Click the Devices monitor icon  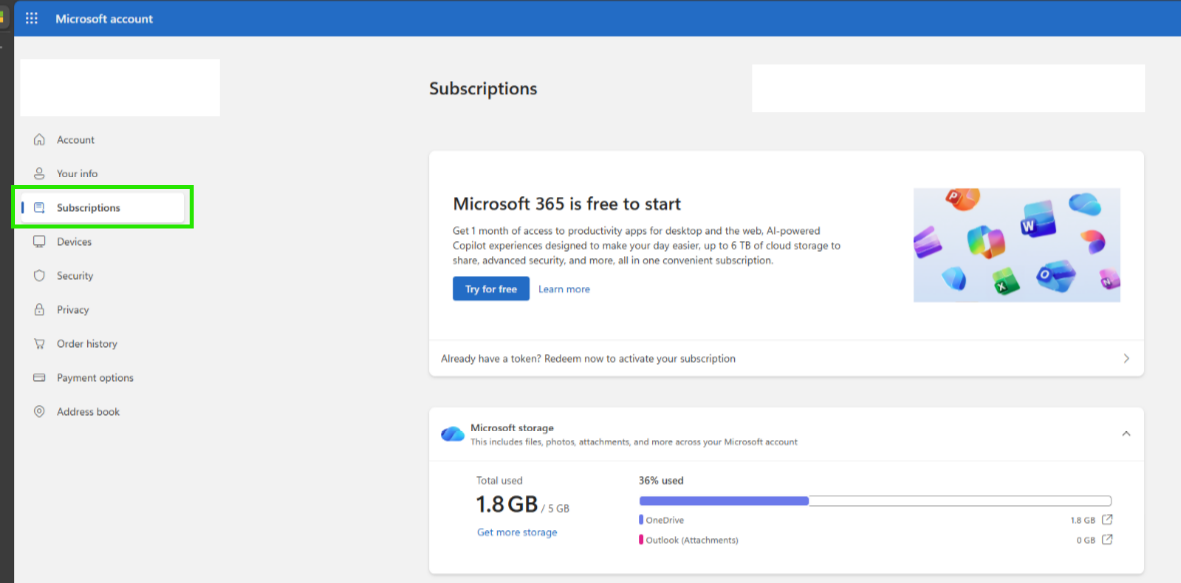pyautogui.click(x=39, y=242)
